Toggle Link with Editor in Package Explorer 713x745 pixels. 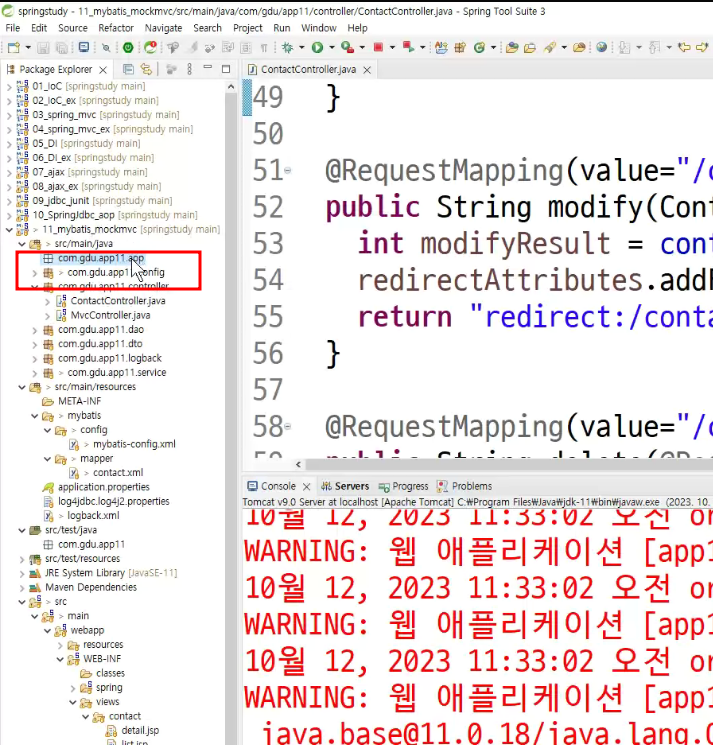tap(146, 69)
